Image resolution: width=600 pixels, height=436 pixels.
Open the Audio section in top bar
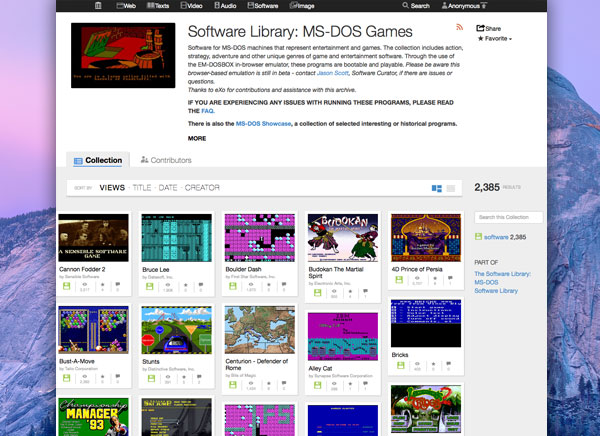point(225,6)
